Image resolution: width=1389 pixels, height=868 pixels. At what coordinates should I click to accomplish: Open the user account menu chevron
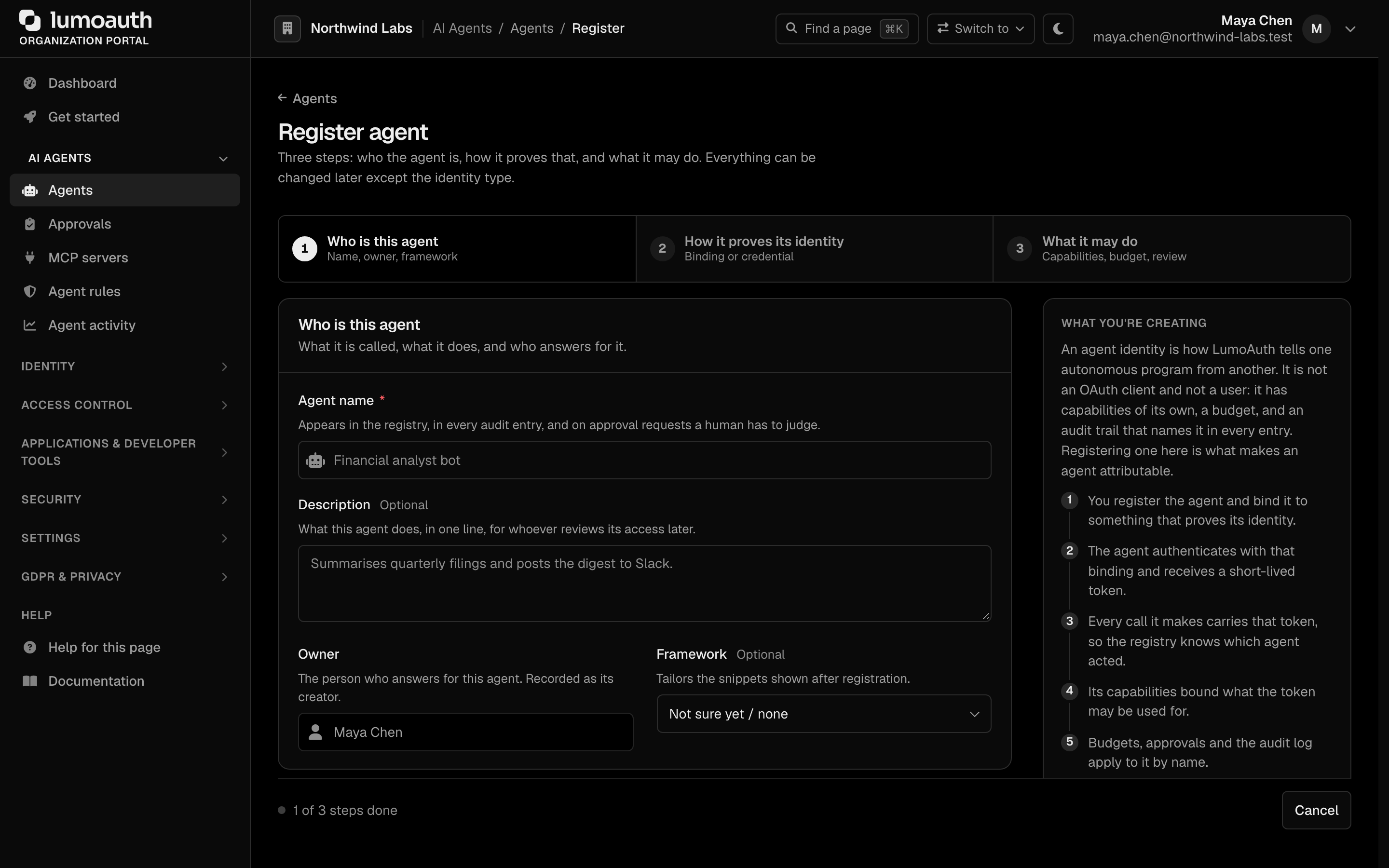[x=1350, y=29]
